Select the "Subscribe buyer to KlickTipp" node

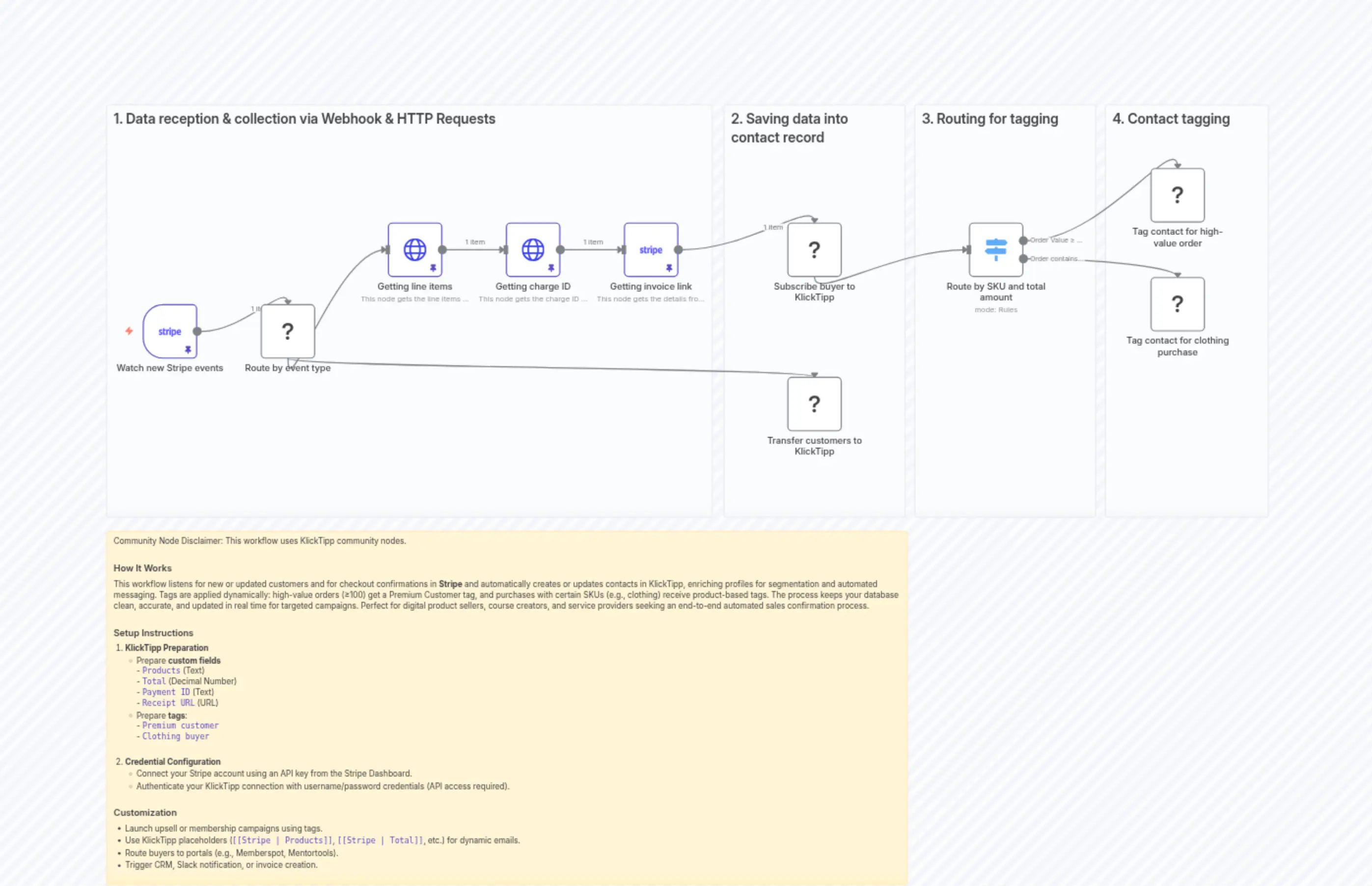click(814, 250)
